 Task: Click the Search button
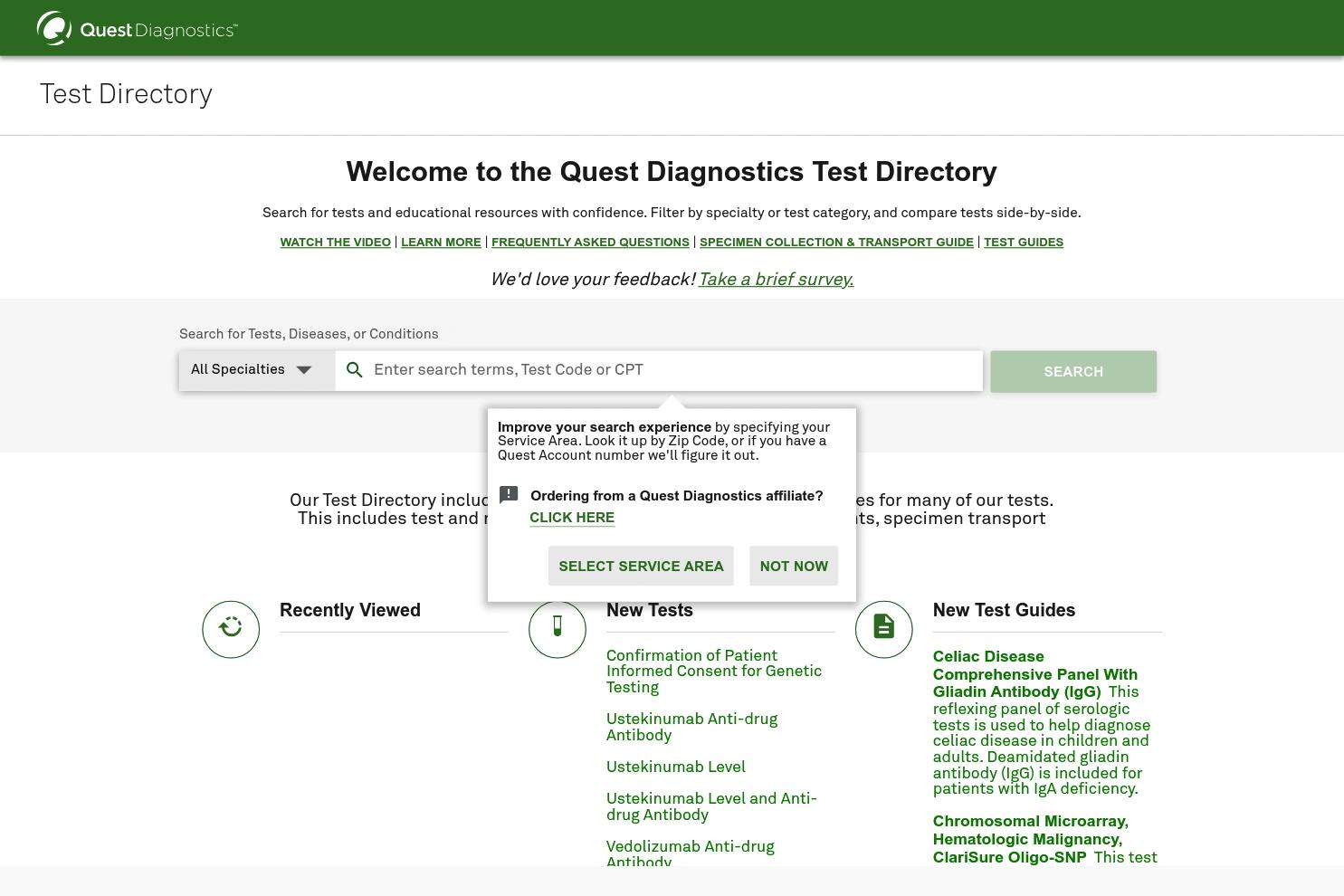tap(1073, 371)
